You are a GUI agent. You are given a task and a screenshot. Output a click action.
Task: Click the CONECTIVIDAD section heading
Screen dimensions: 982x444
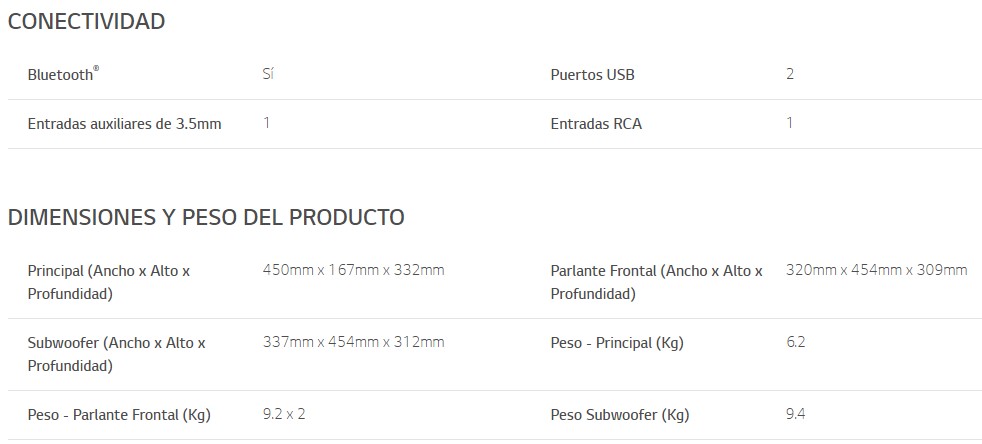(86, 21)
